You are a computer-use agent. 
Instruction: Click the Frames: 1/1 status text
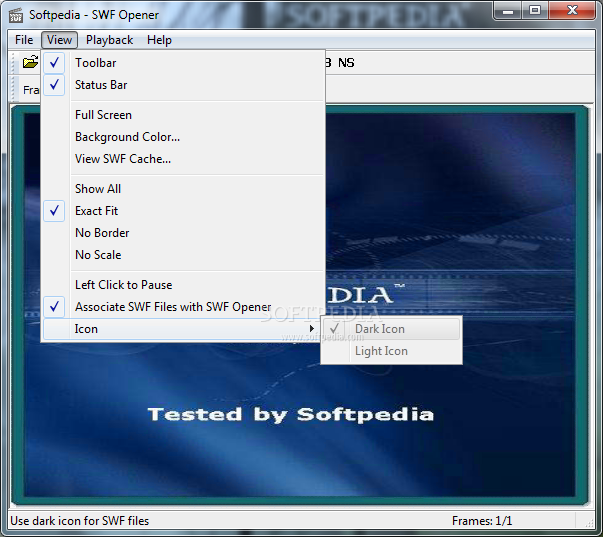[x=482, y=521]
